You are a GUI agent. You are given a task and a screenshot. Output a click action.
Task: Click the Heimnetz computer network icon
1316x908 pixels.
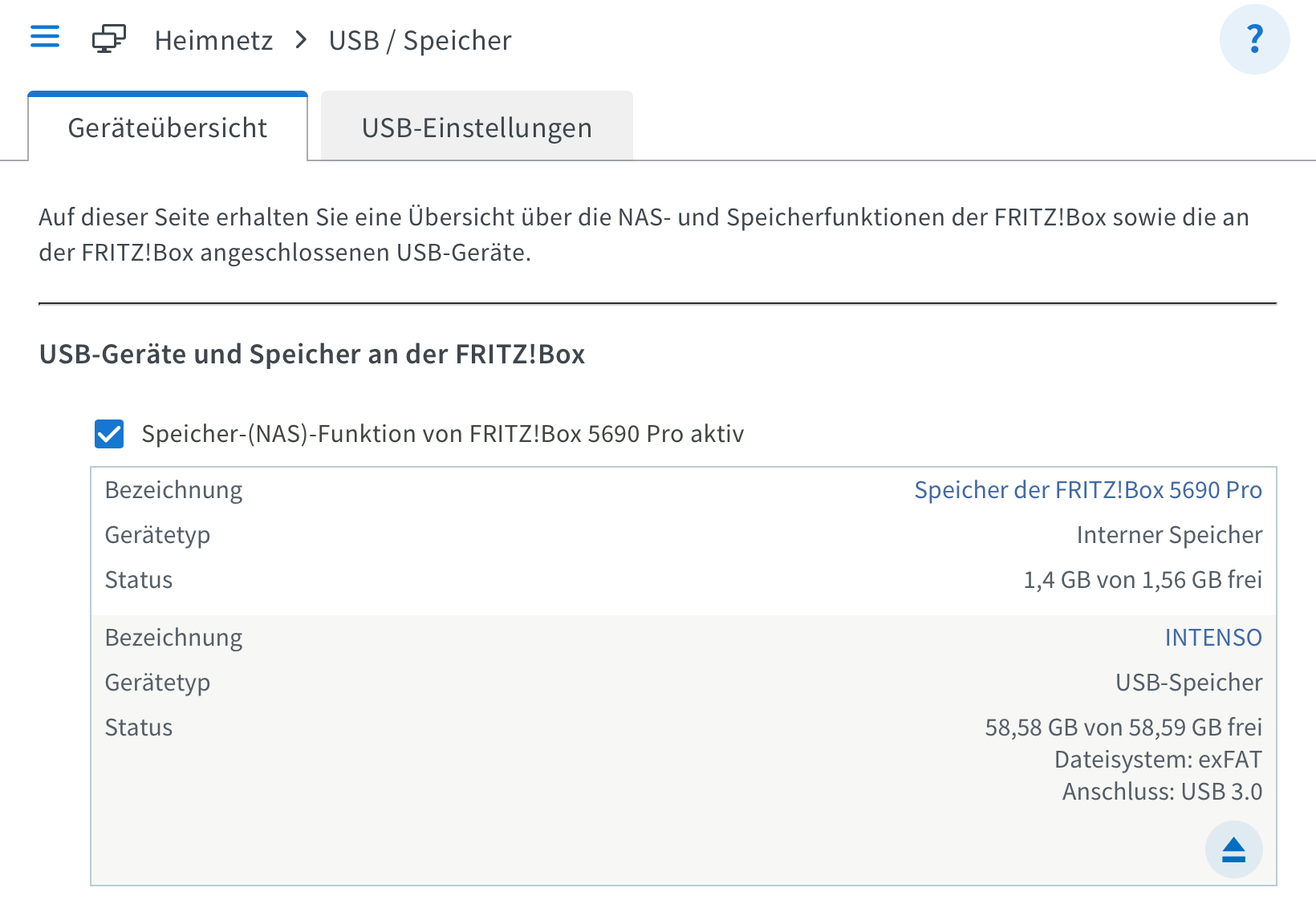[x=109, y=39]
